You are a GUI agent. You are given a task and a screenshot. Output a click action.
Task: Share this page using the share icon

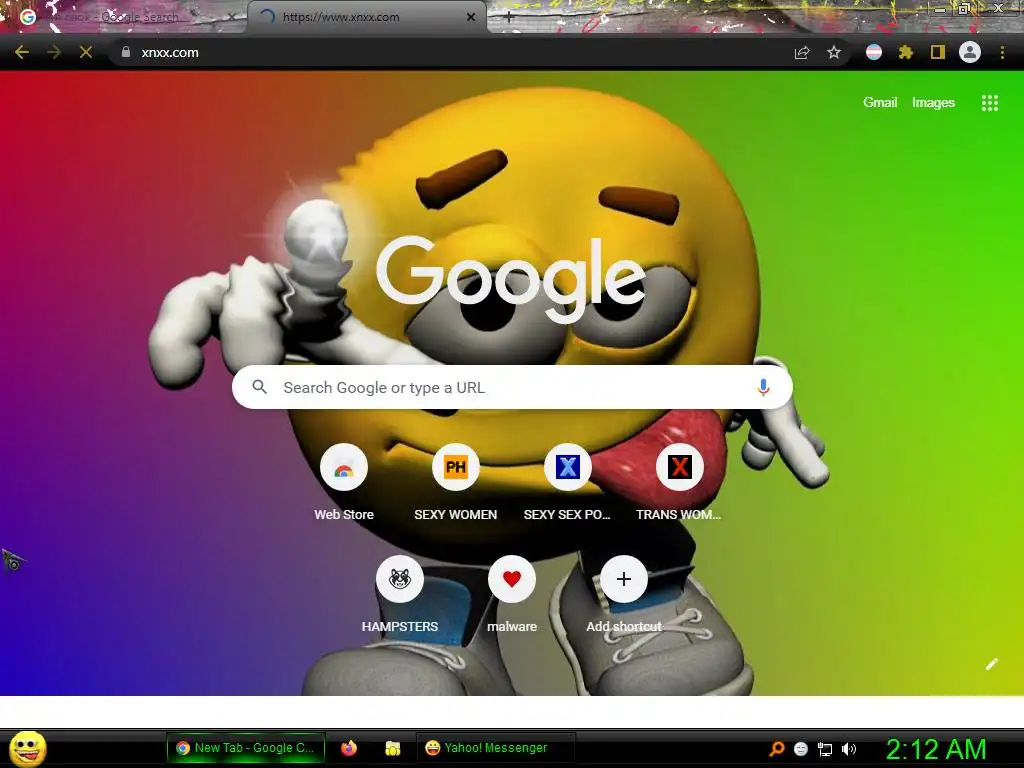click(802, 52)
